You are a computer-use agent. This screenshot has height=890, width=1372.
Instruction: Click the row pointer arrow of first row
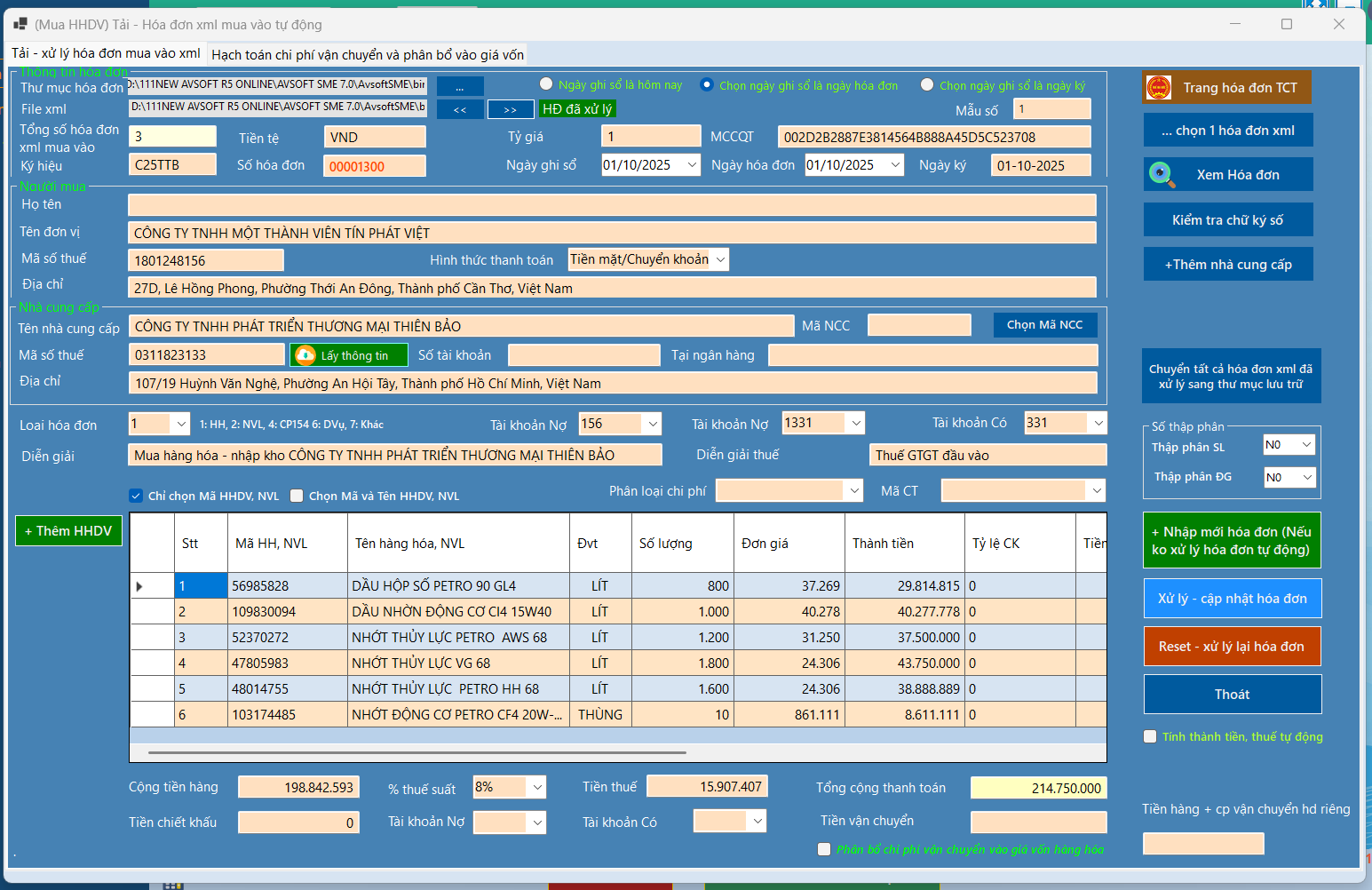(x=139, y=586)
